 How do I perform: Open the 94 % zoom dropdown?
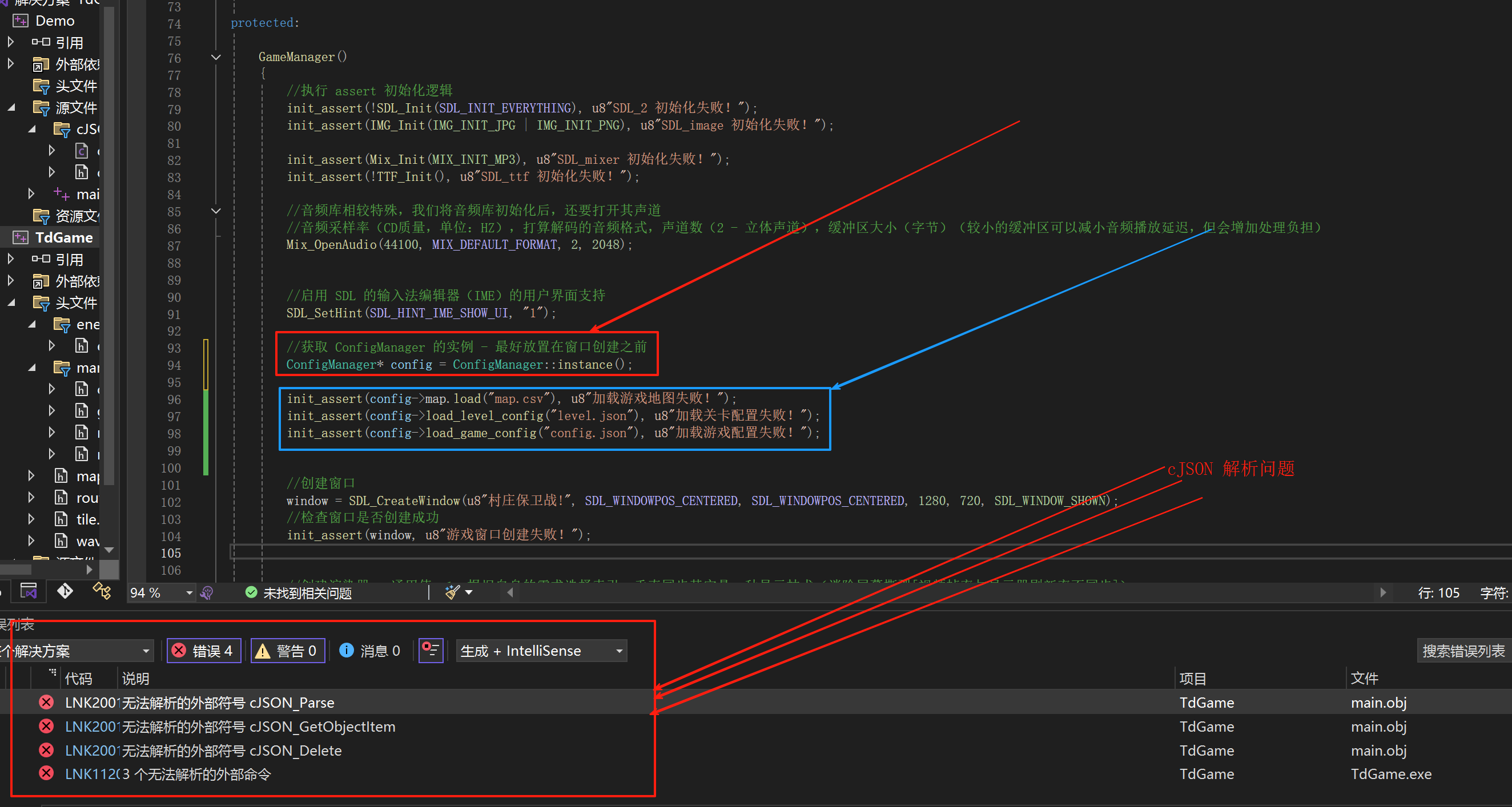pyautogui.click(x=189, y=593)
